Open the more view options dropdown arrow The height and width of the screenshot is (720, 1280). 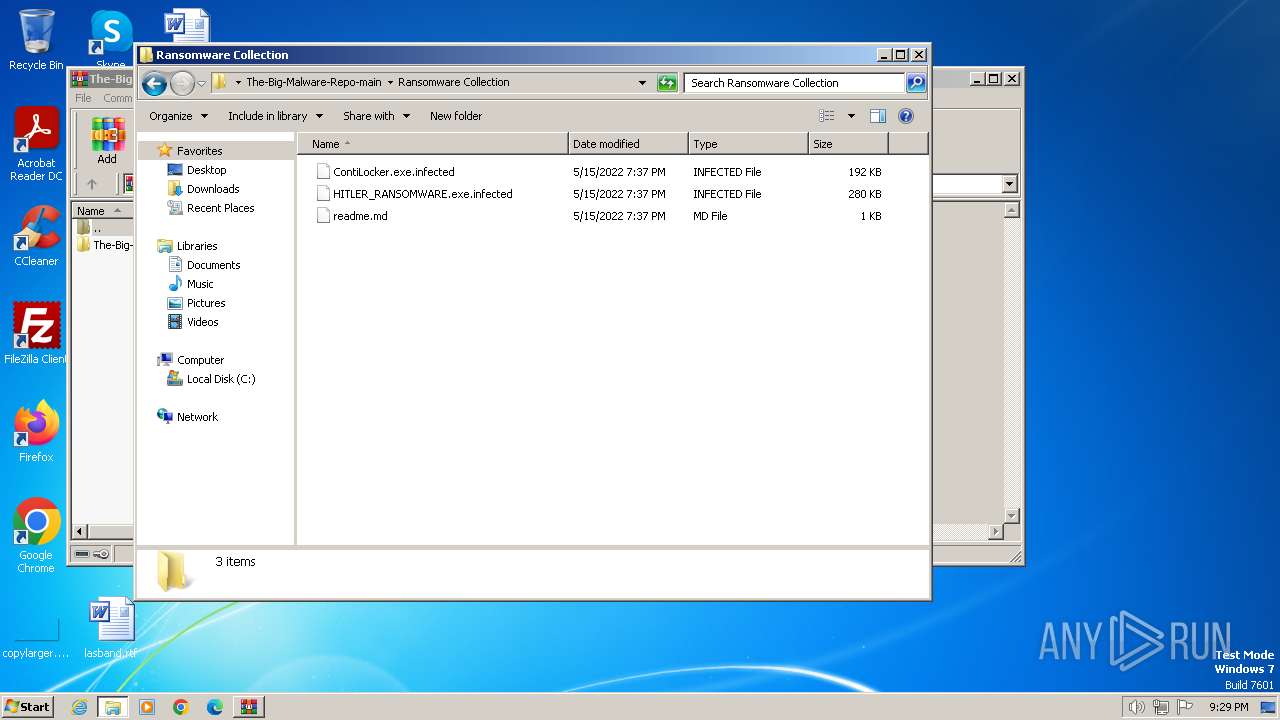[851, 116]
